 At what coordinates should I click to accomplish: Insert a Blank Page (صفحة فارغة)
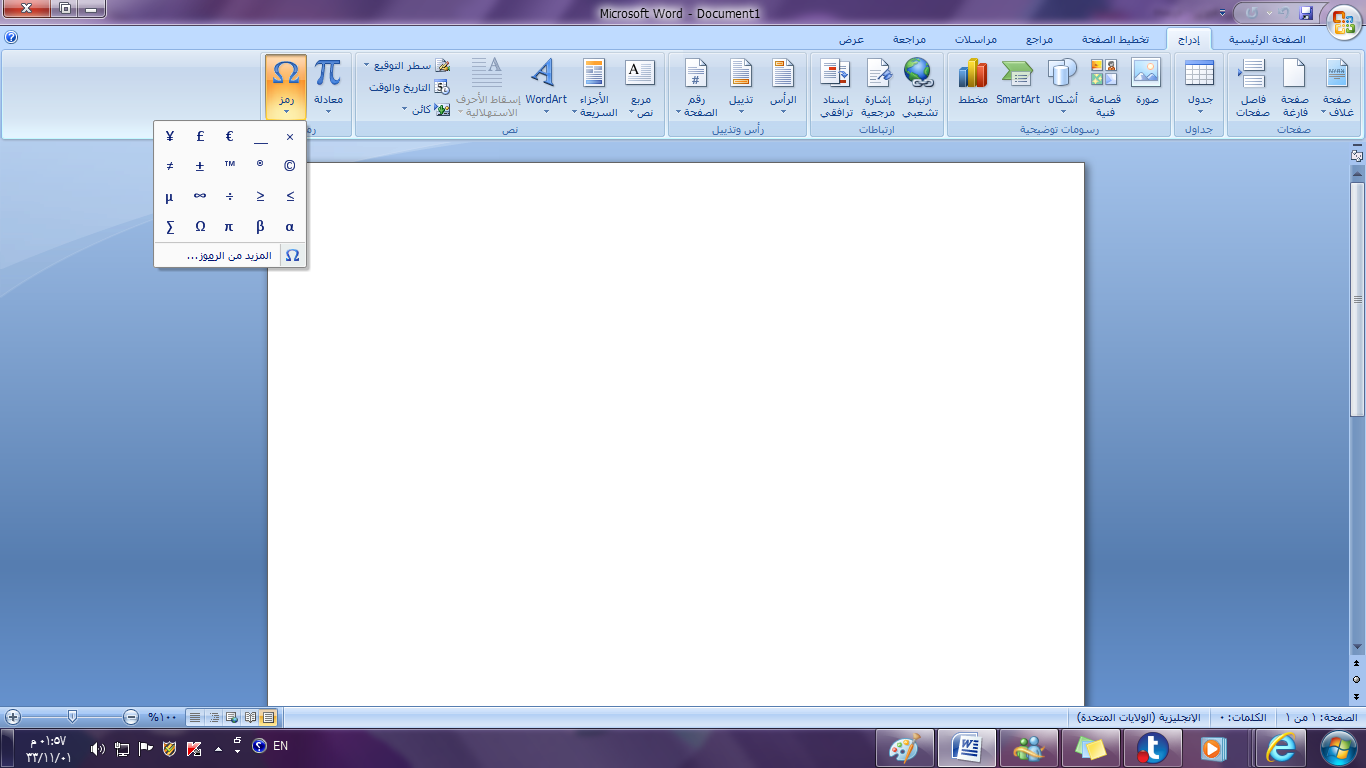1295,87
